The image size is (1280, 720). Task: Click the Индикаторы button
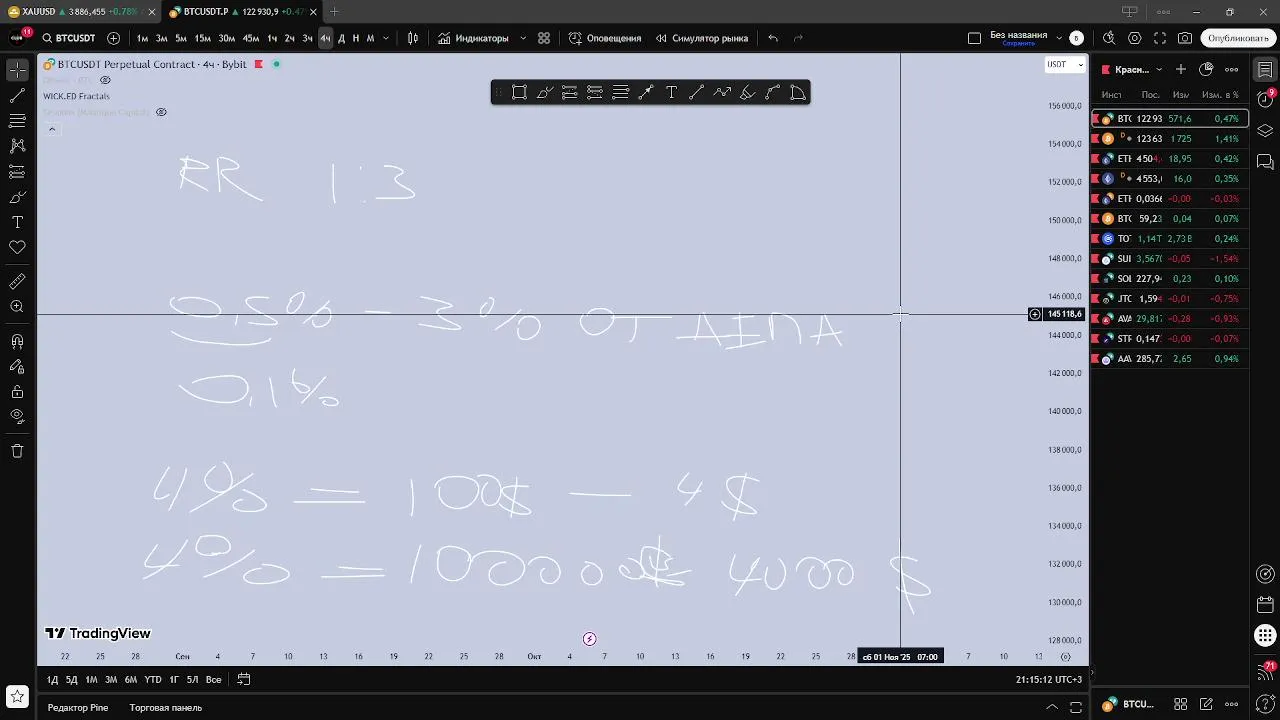(473, 38)
